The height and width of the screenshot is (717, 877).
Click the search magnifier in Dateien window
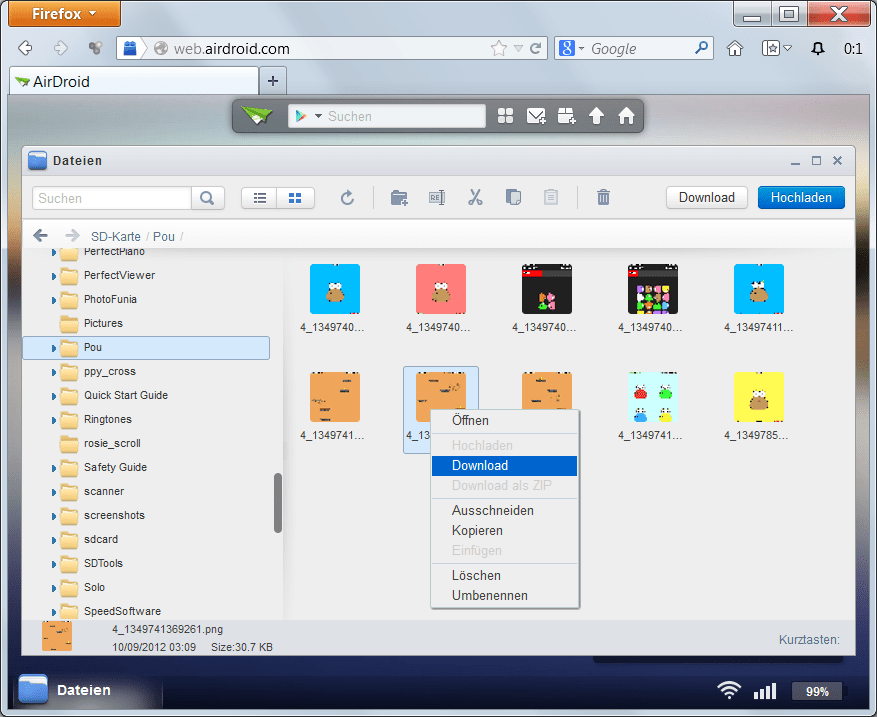tap(207, 198)
